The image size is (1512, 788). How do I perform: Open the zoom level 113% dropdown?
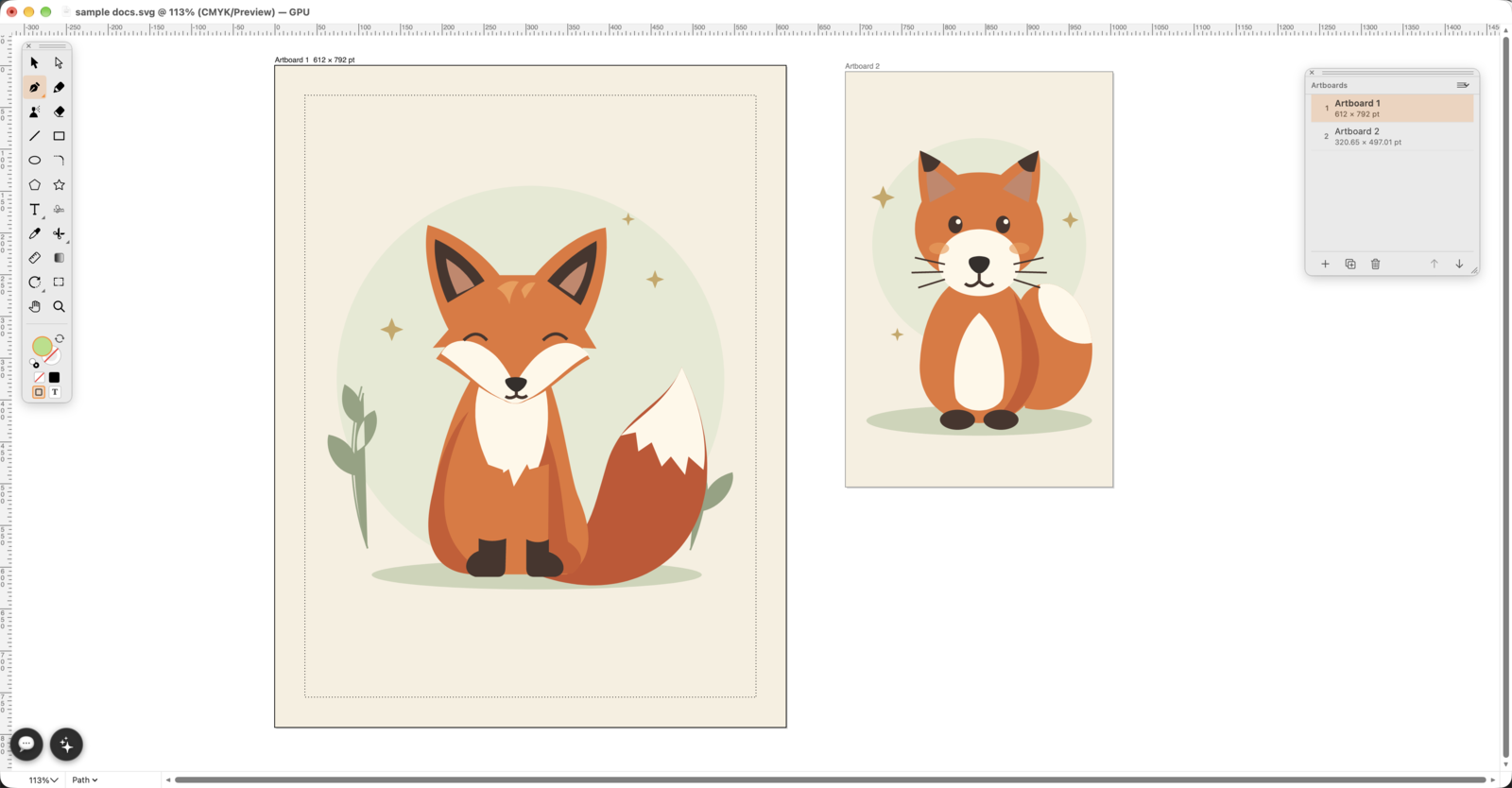(43, 780)
